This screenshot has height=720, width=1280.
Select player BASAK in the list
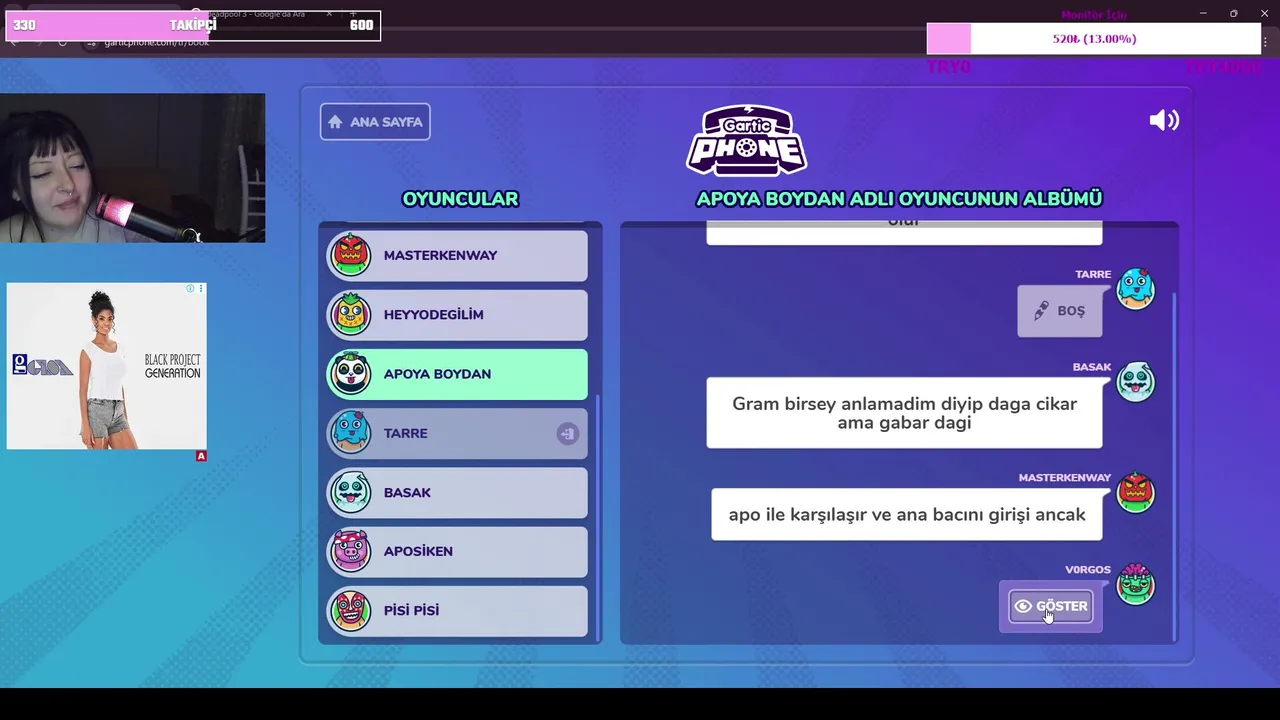click(458, 492)
